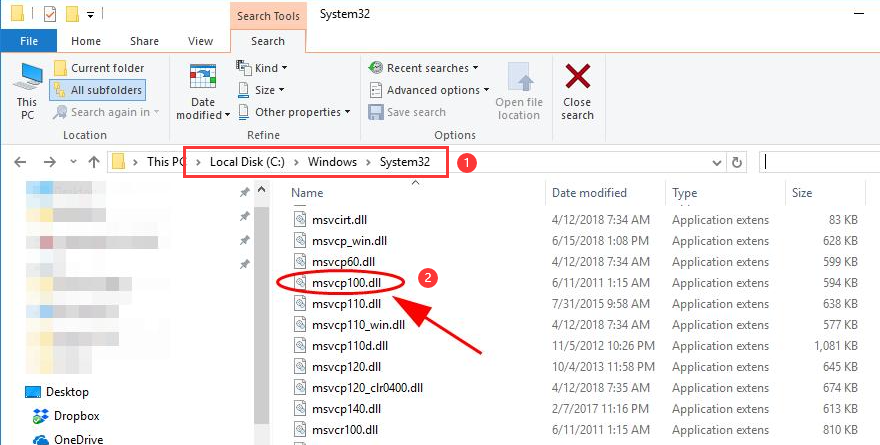Open Other properties dropdown
The image size is (880, 445).
294,112
